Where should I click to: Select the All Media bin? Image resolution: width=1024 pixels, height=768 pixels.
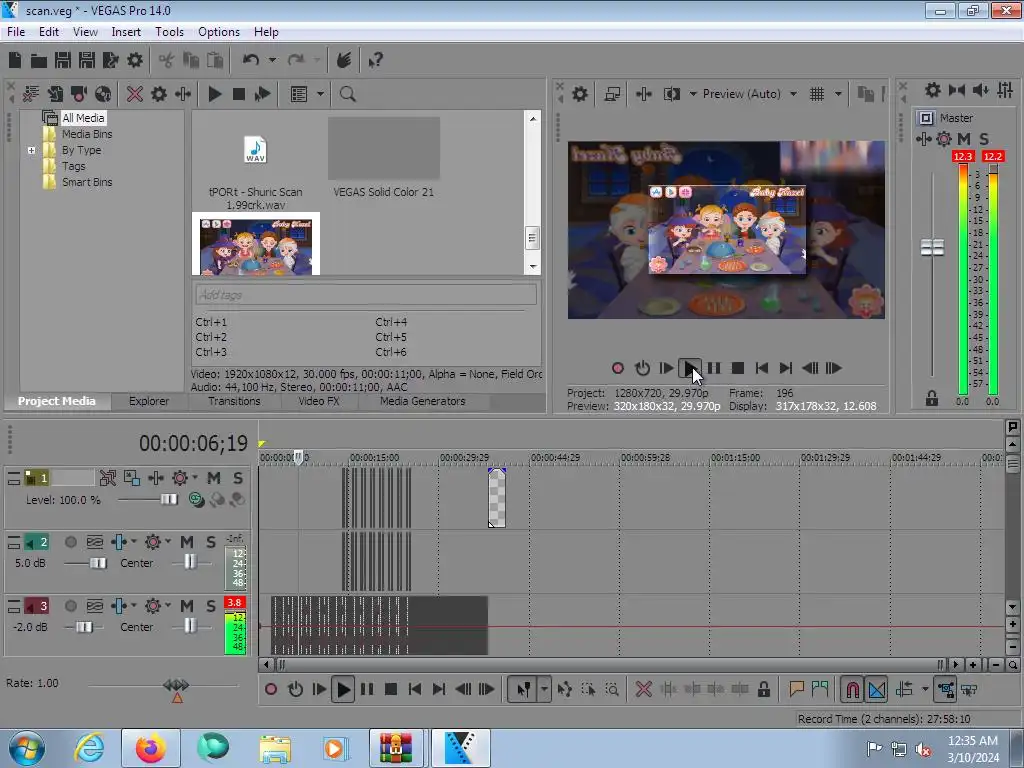(83, 118)
